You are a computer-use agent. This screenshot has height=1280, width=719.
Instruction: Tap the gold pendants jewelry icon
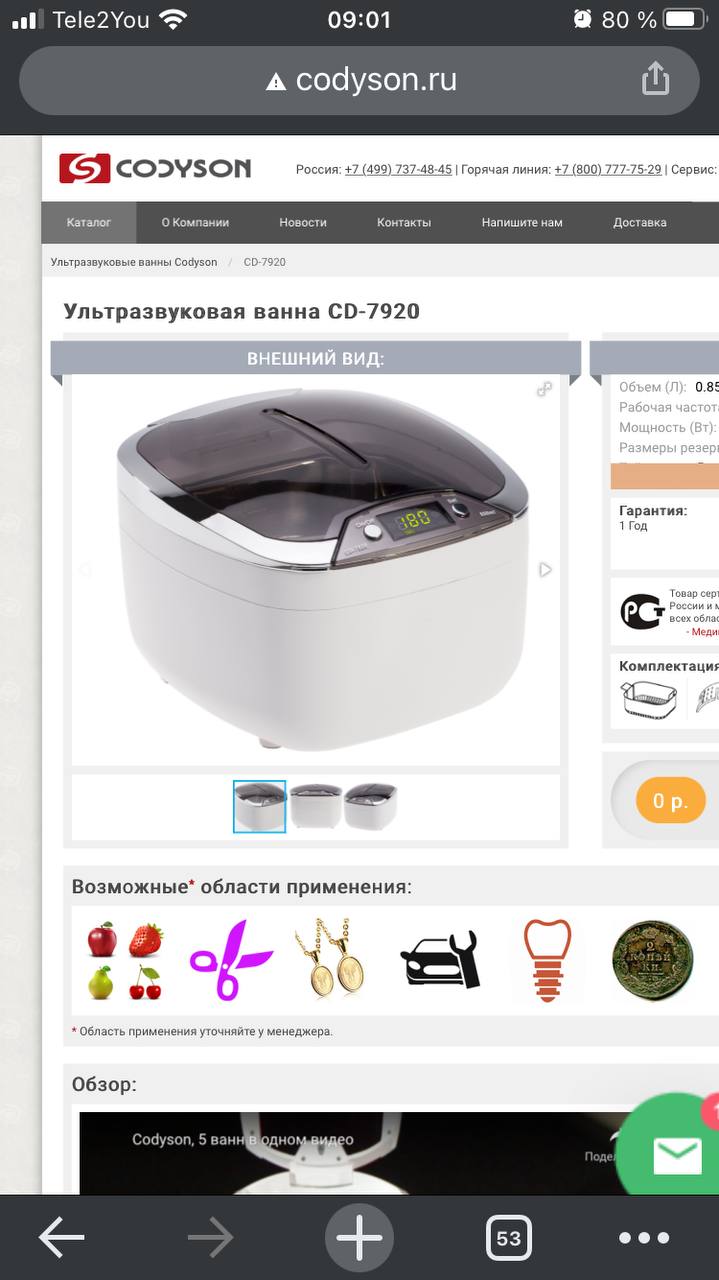pos(330,960)
